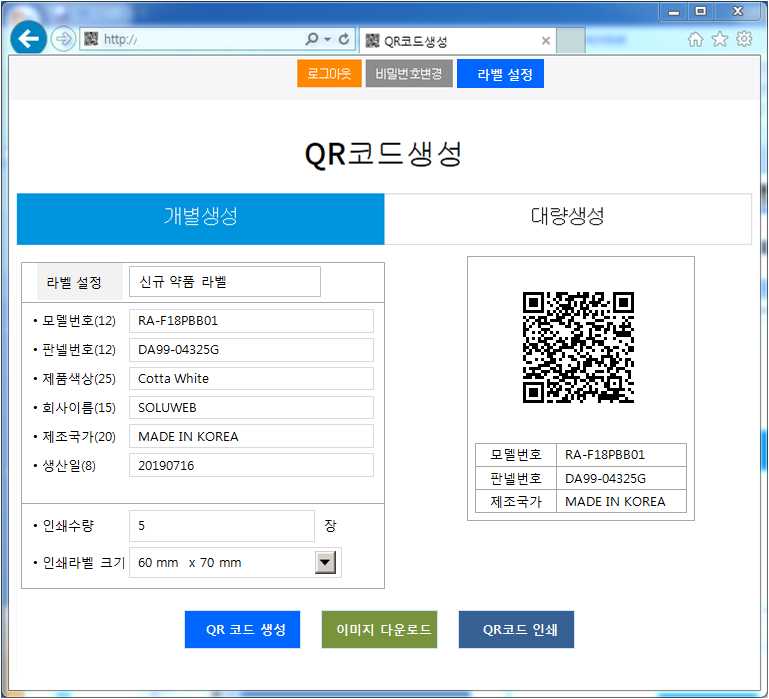The width and height of the screenshot is (769, 699).
Task: Click the 모델번호 input field
Action: [251, 321]
